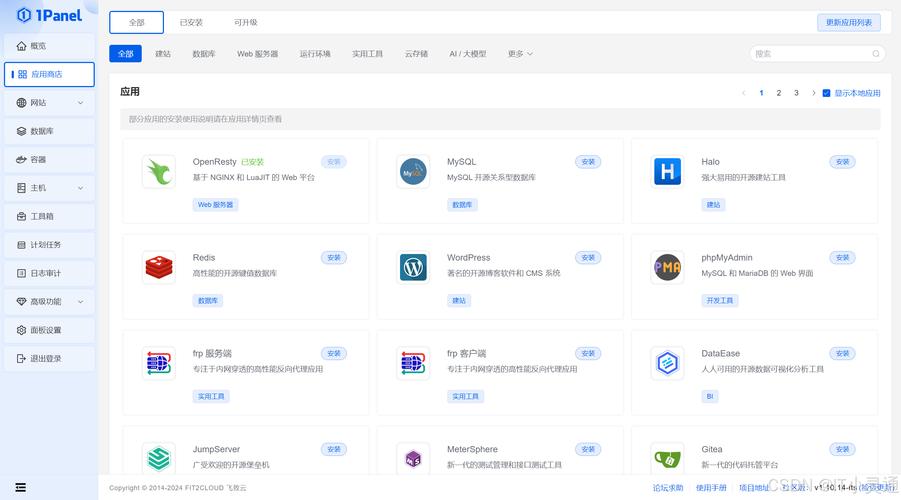Image resolution: width=901 pixels, height=500 pixels.
Task: Toggle the 显示本地应用 checkbox
Action: click(826, 93)
